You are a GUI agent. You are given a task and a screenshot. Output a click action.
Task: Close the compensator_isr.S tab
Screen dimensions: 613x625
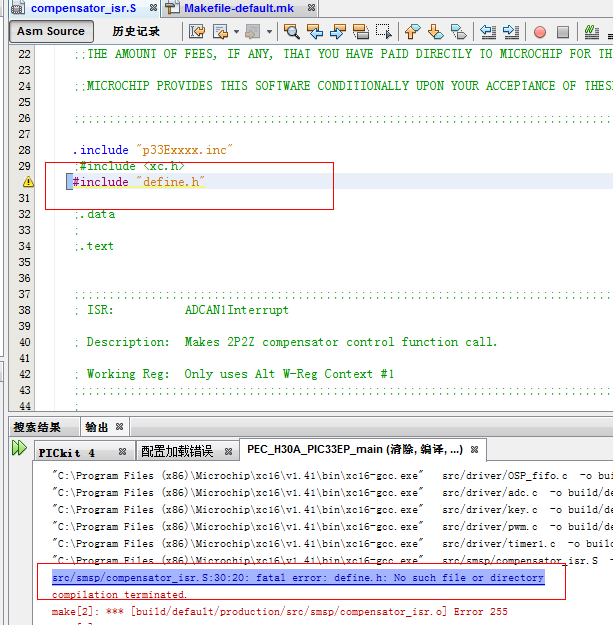click(x=153, y=8)
